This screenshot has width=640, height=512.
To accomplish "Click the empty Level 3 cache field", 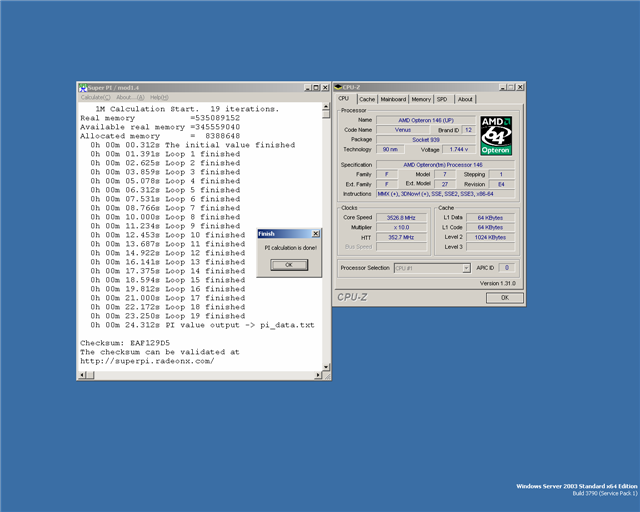I will pos(490,247).
